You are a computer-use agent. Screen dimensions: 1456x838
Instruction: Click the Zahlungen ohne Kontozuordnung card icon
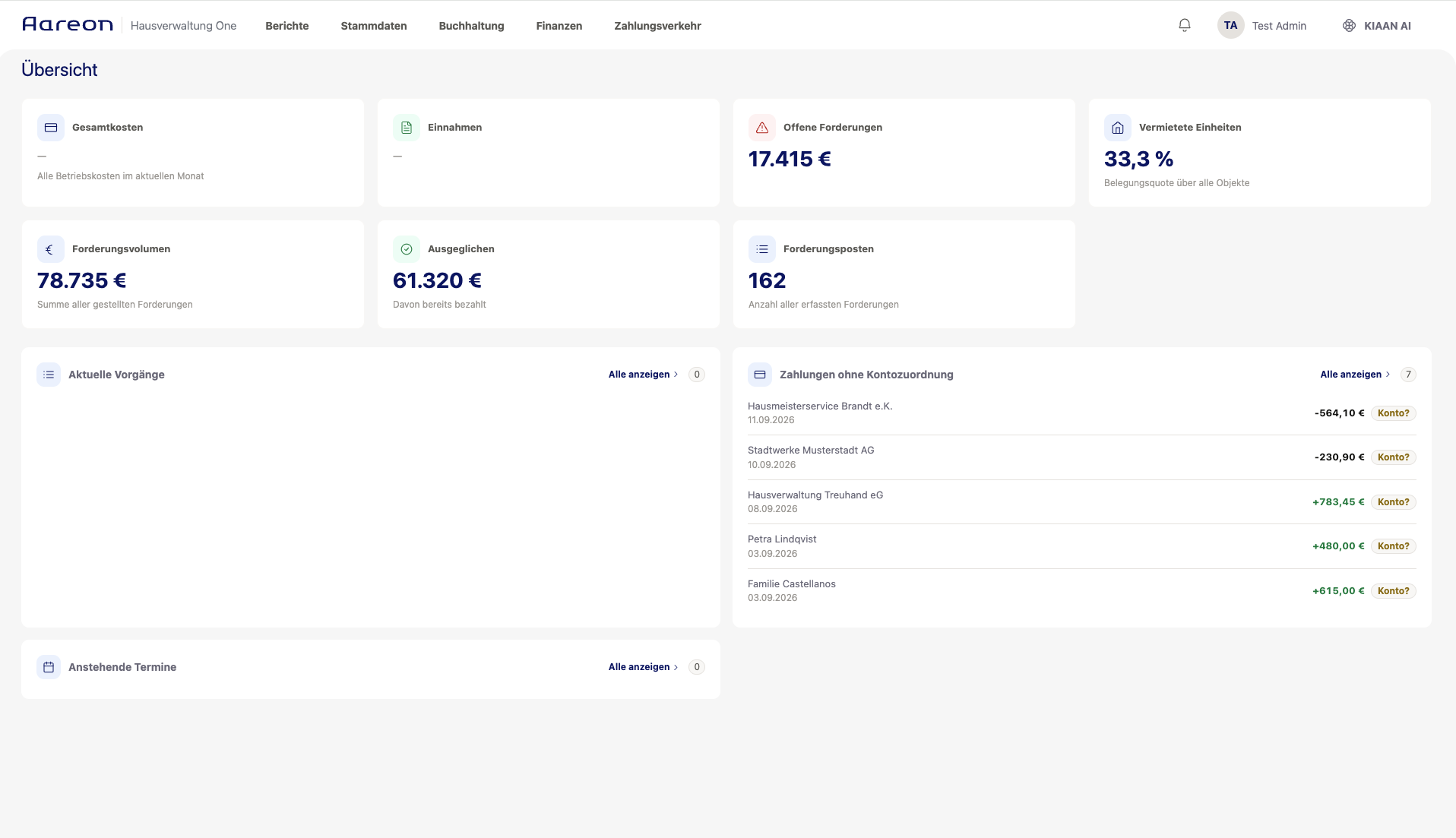[760, 375]
